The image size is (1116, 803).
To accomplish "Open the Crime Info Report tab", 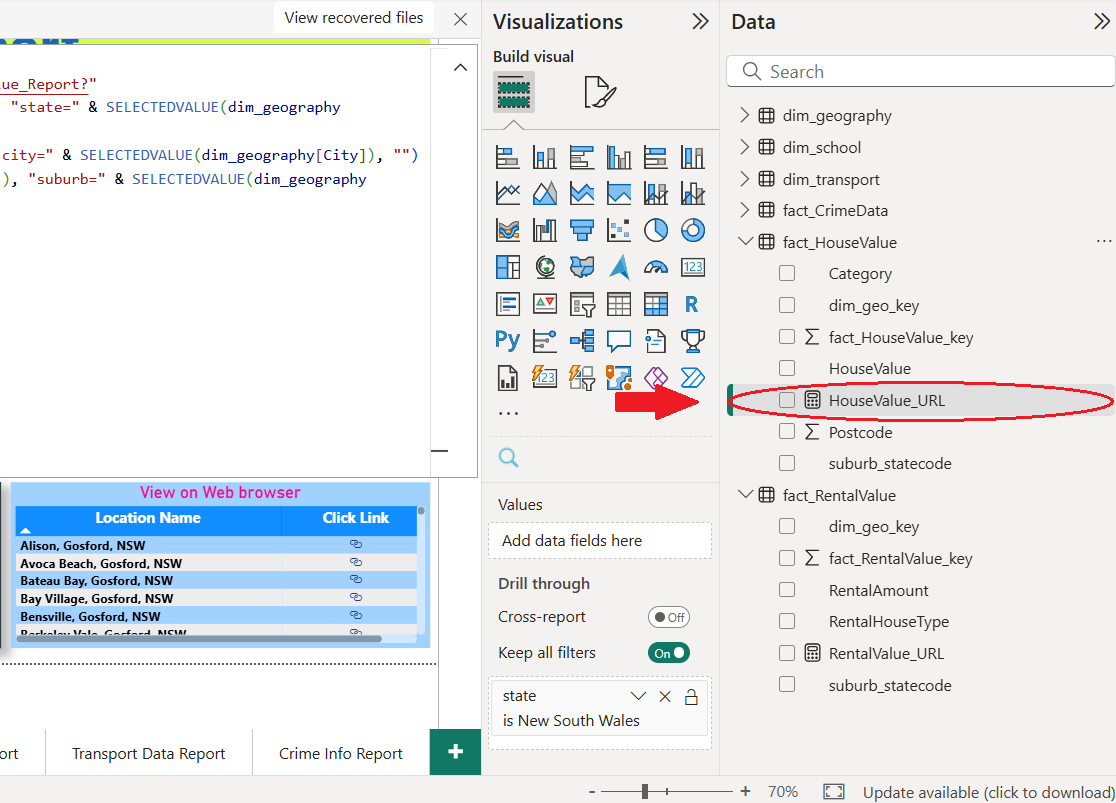I will coord(340,754).
